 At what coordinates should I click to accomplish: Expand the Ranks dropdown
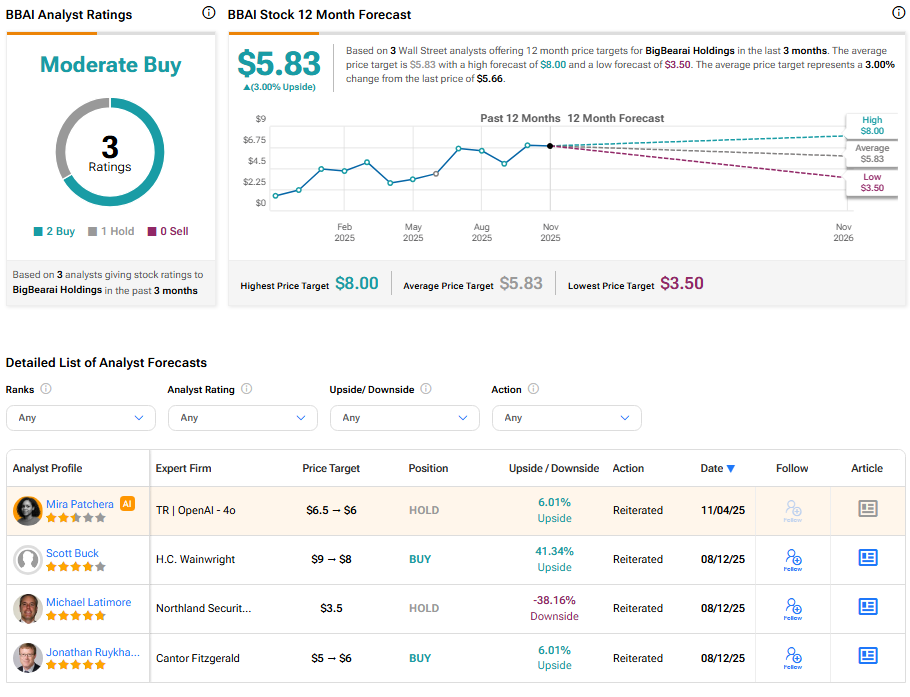(81, 418)
